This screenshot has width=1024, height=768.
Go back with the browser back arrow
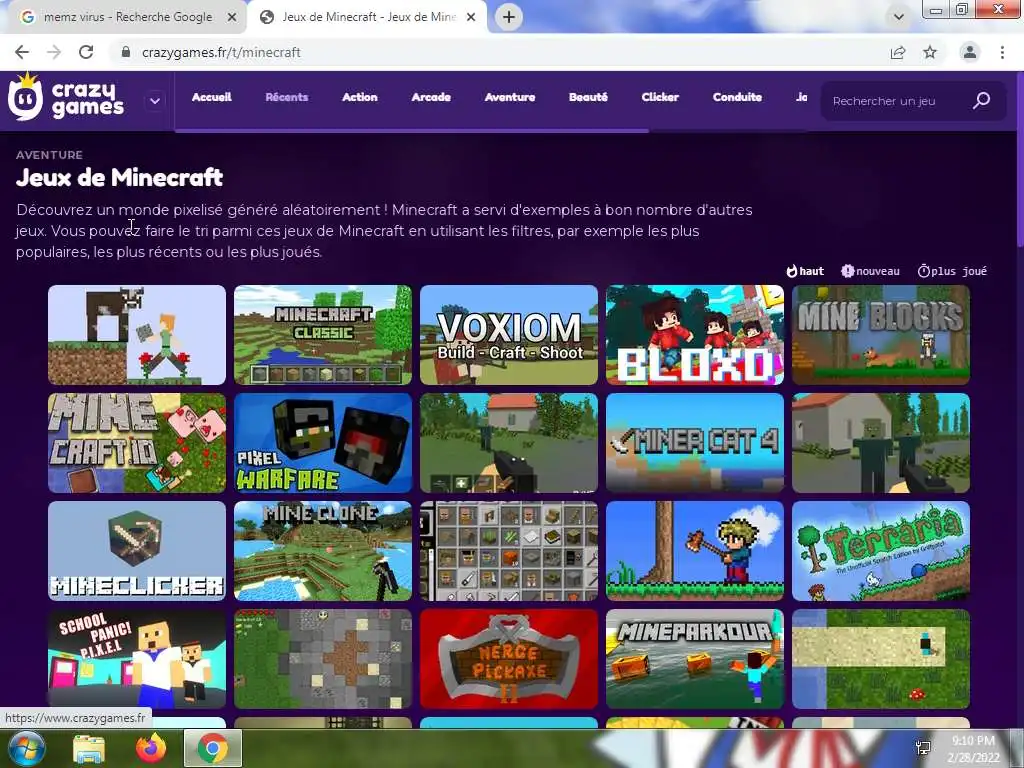[x=22, y=52]
